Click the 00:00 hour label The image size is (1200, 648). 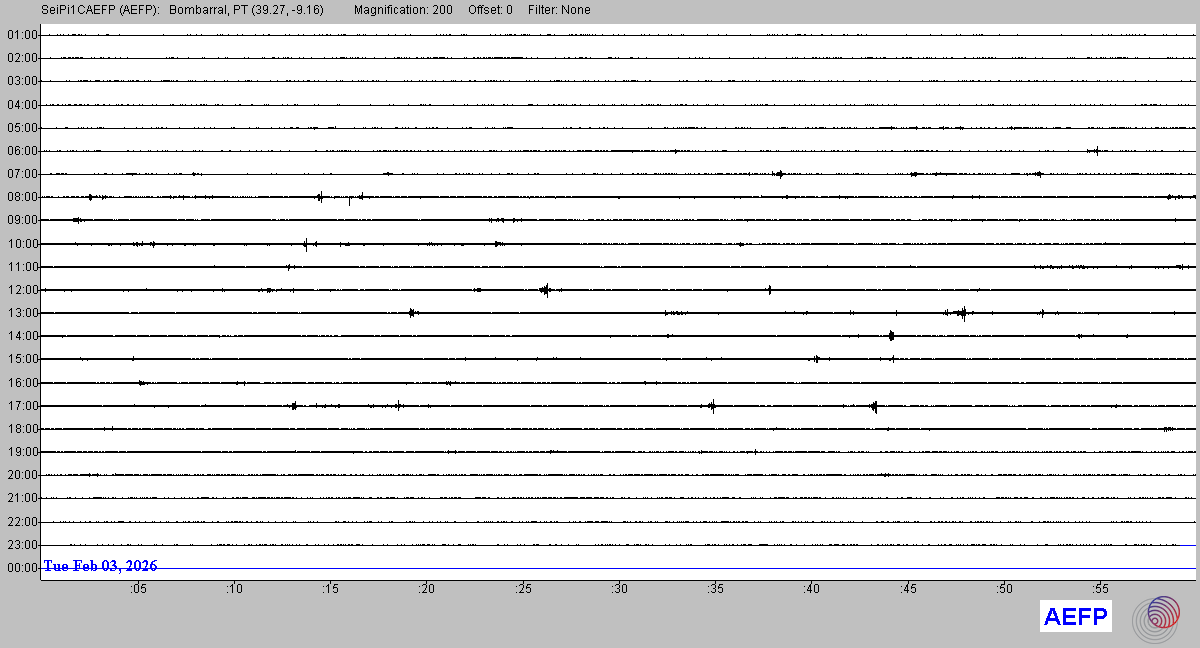22,568
